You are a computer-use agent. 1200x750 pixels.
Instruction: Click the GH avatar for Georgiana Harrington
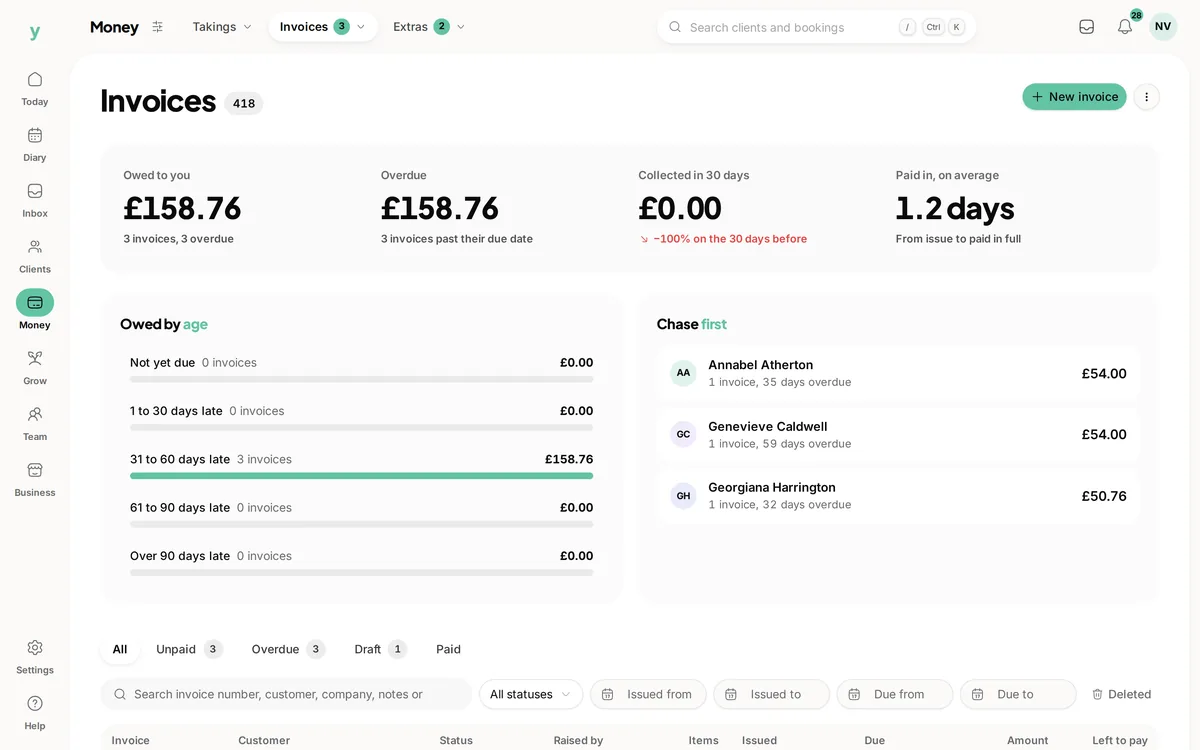(x=683, y=495)
